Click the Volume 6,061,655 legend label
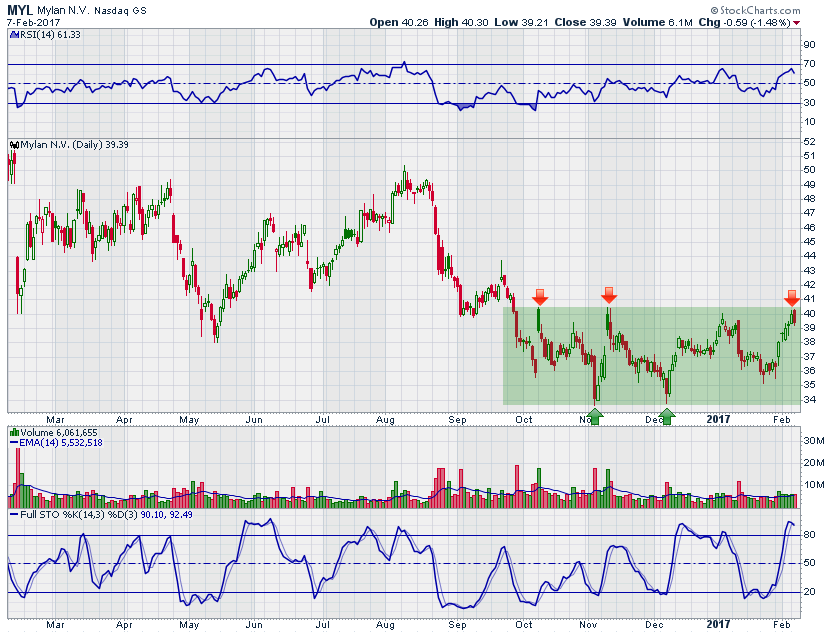Image resolution: width=831 pixels, height=640 pixels. 59,433
